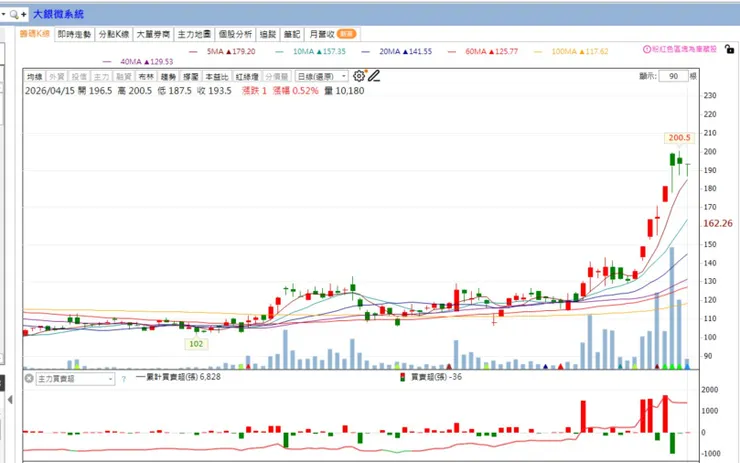Image resolution: width=740 pixels, height=463 pixels.
Task: Toggle 融資 overlay button
Action: 124,76
